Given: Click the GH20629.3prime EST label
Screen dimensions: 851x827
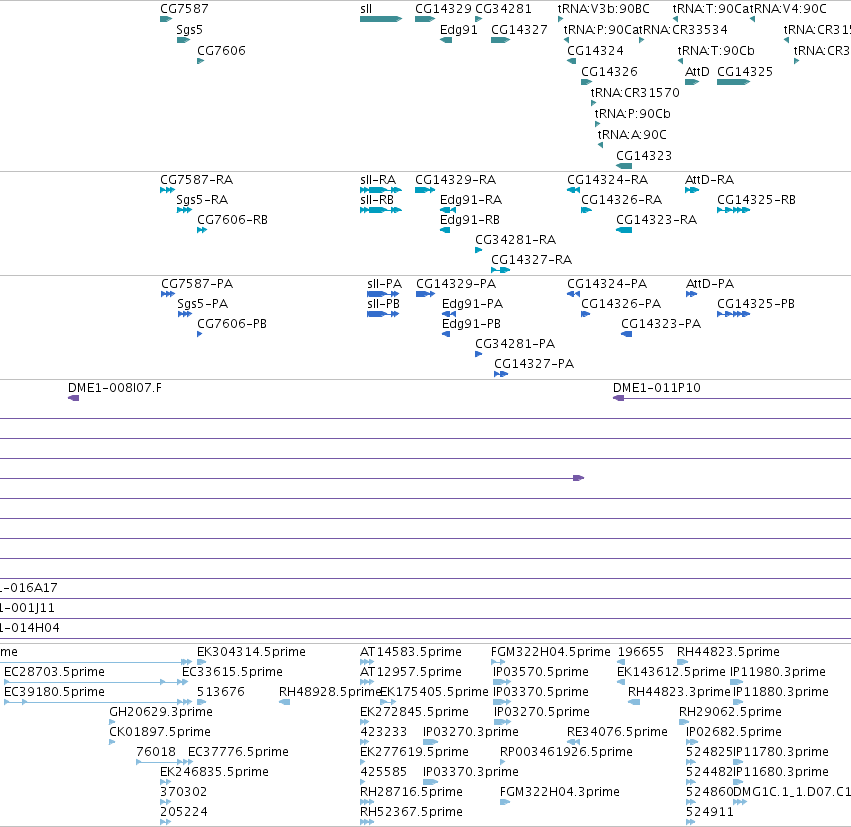Looking at the screenshot, I should click(161, 712).
